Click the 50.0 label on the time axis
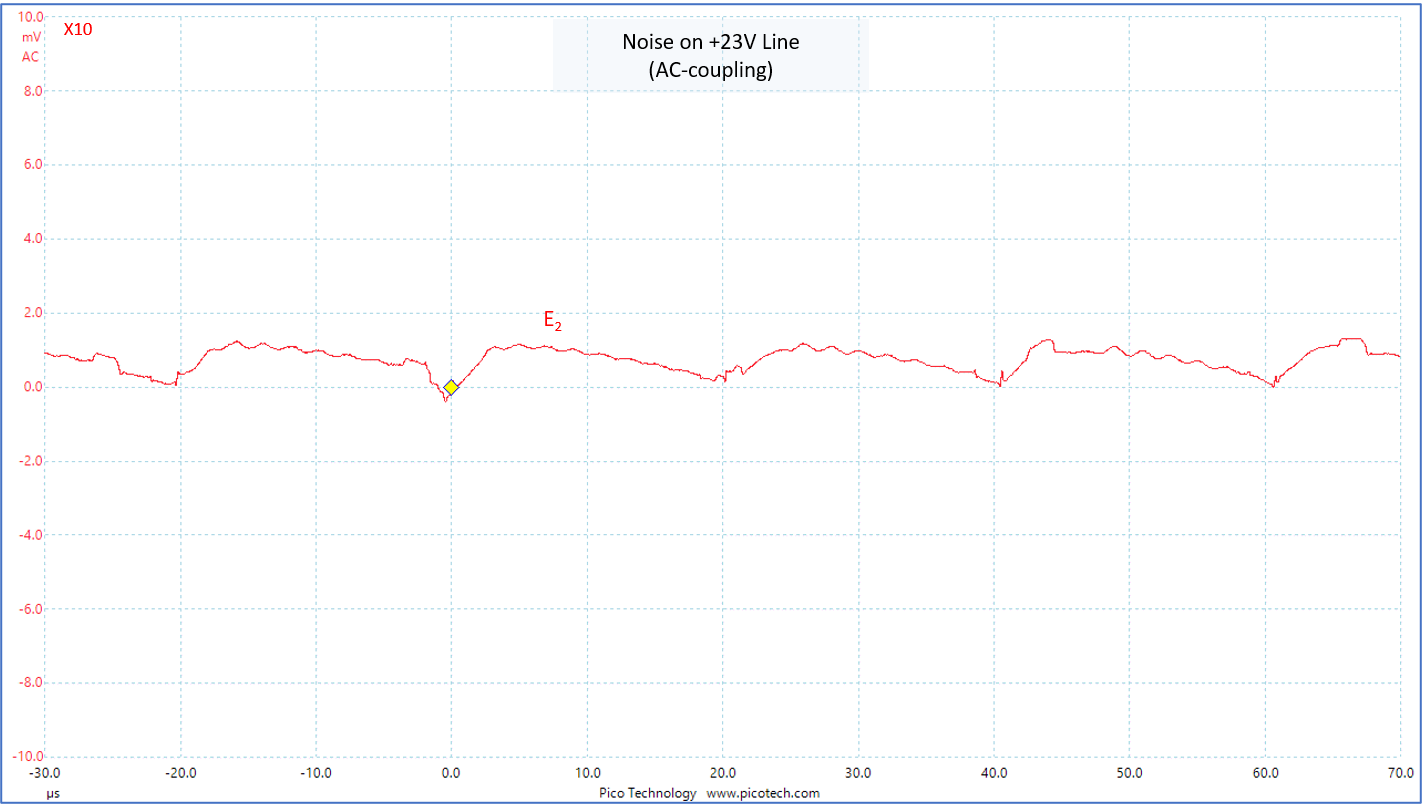The height and width of the screenshot is (804, 1422). click(1129, 773)
